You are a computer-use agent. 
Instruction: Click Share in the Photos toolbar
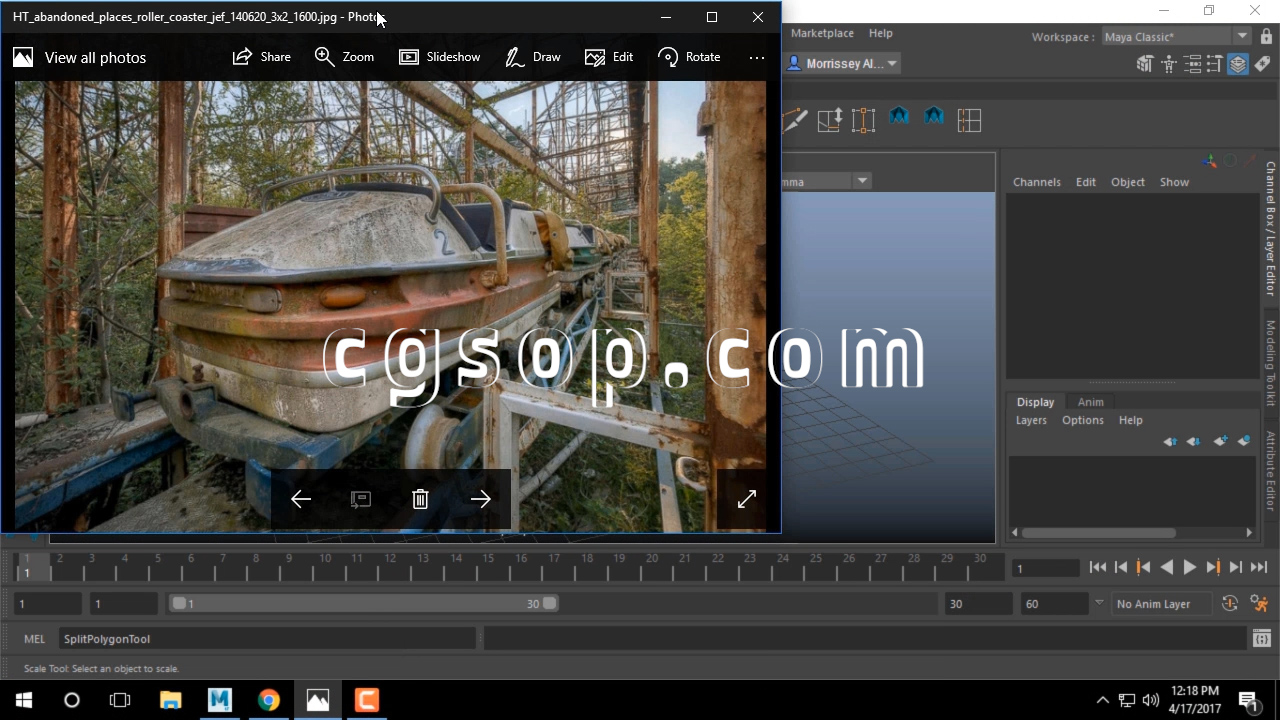pos(262,57)
